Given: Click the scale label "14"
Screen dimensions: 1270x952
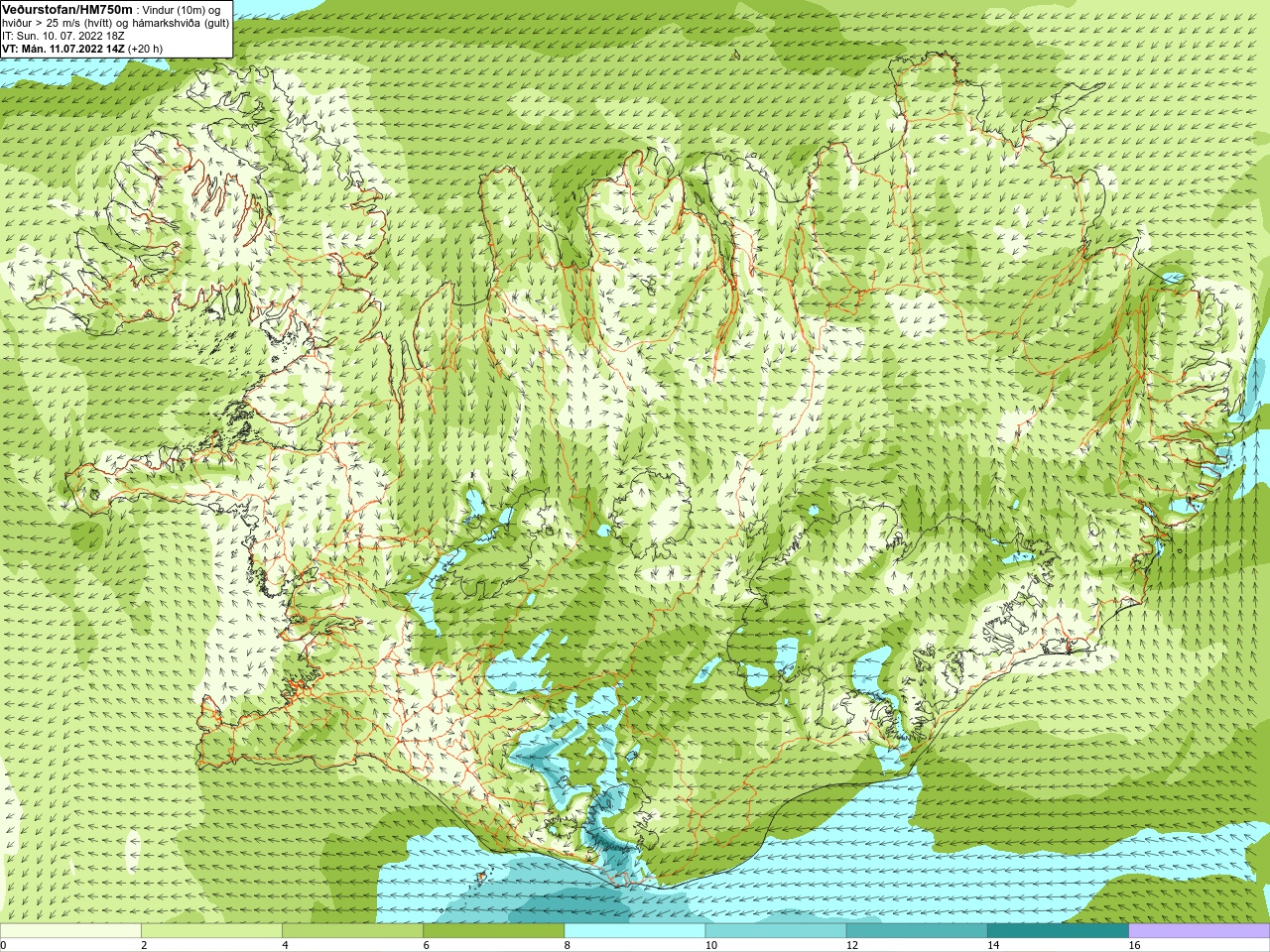Looking at the screenshot, I should pyautogui.click(x=992, y=945).
